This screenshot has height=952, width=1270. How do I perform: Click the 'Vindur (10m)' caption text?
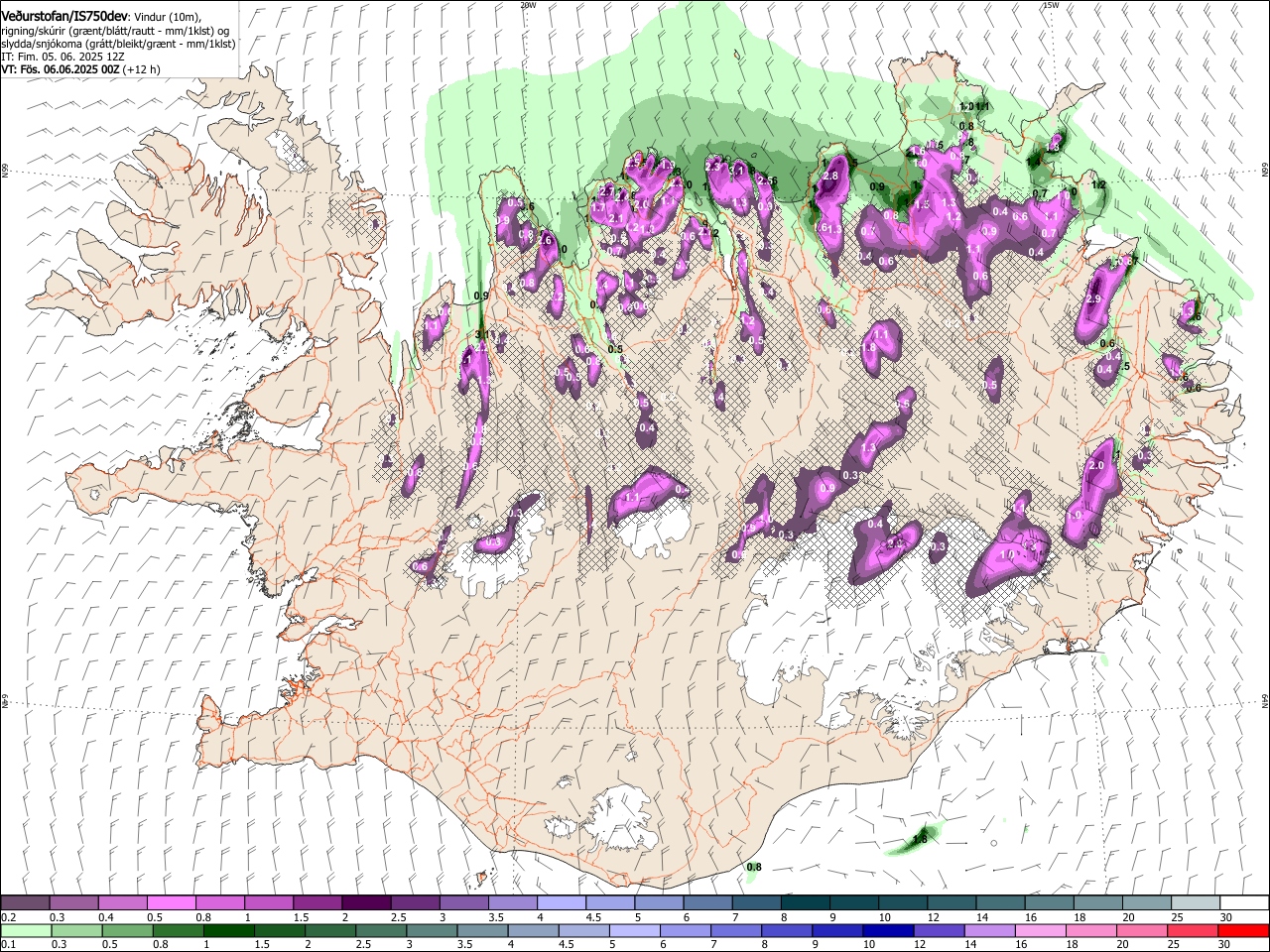click(x=167, y=17)
